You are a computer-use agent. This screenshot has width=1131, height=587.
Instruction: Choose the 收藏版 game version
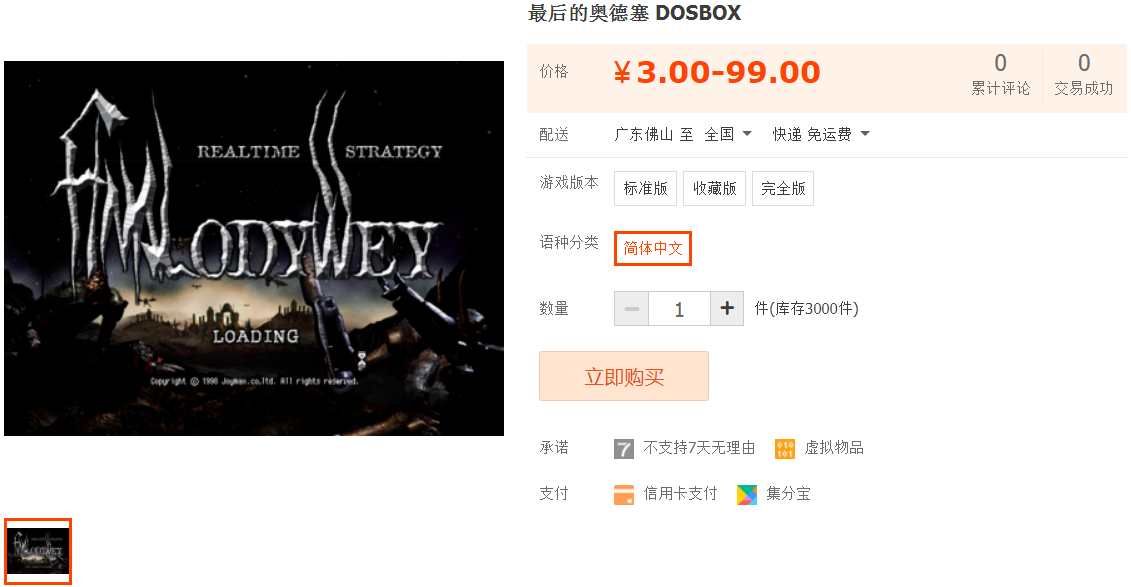coord(715,188)
